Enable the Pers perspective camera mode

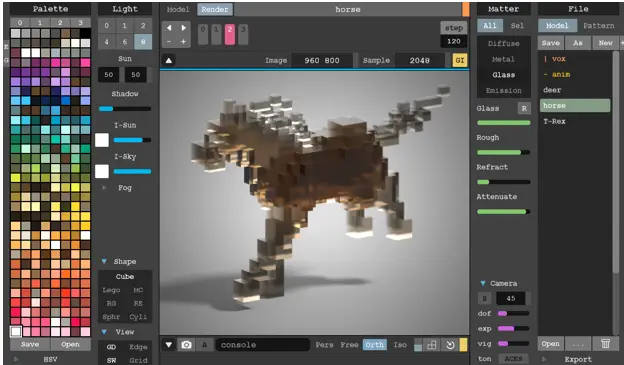point(324,345)
